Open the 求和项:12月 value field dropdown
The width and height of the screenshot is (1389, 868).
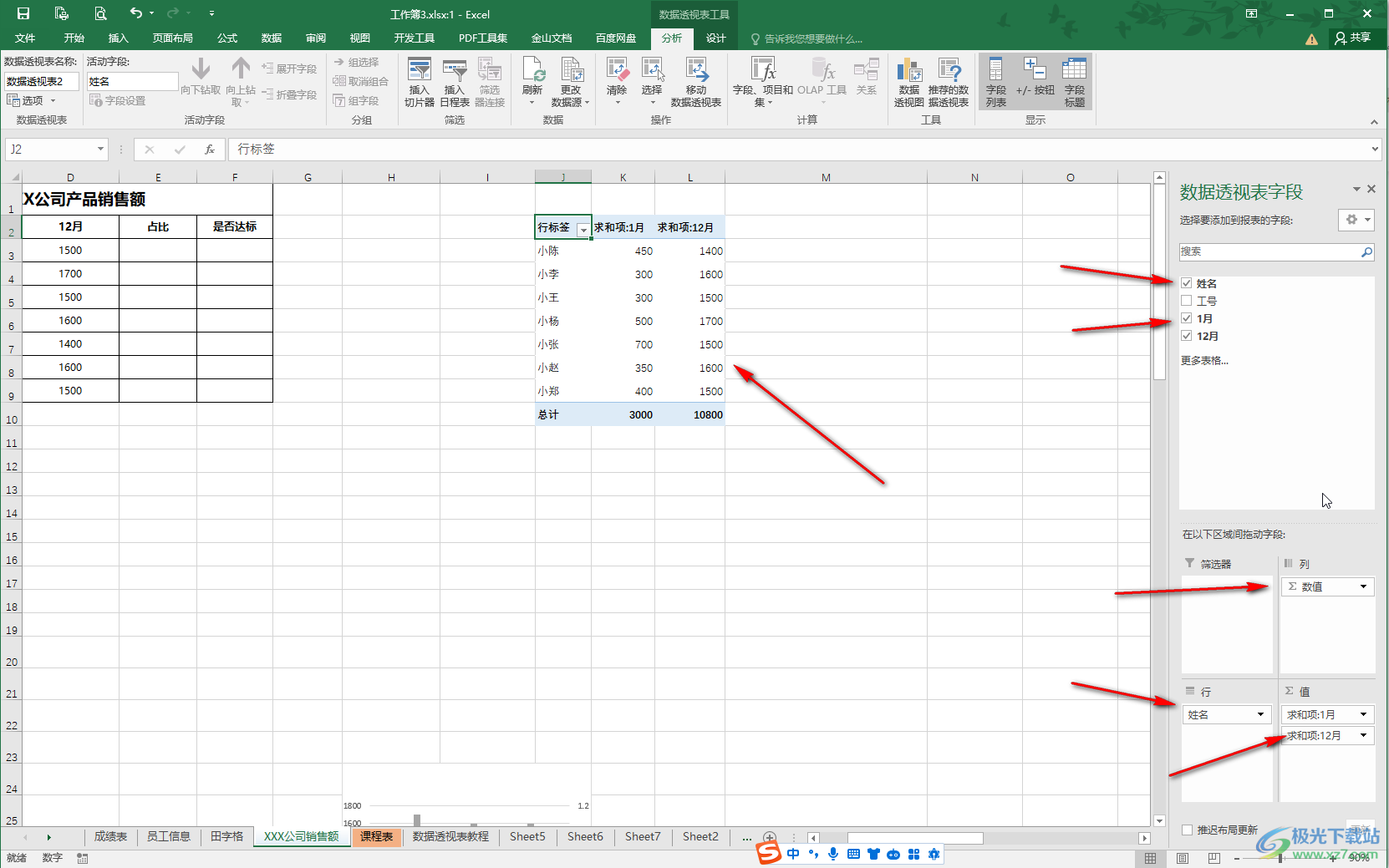[1363, 735]
